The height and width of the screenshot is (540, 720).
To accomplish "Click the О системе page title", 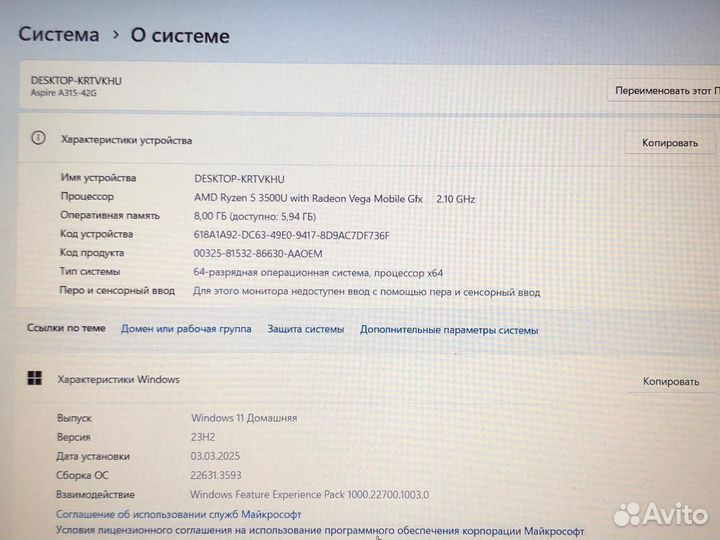I will [180, 36].
